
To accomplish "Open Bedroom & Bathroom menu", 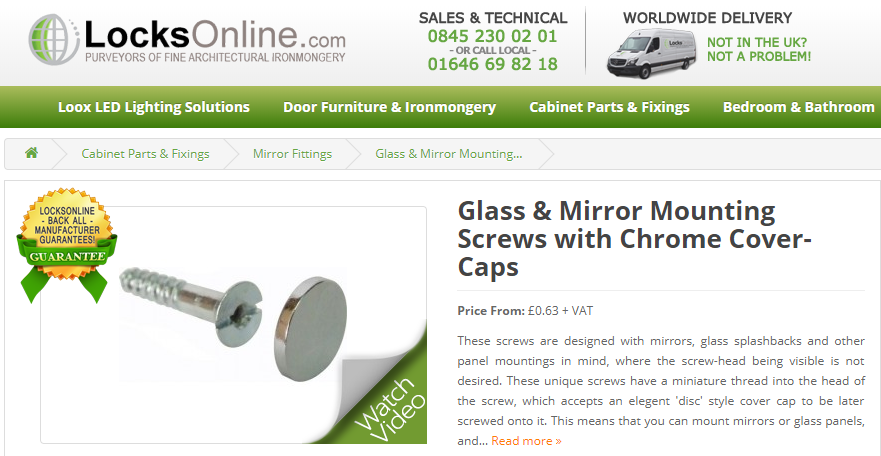I will 798,107.
